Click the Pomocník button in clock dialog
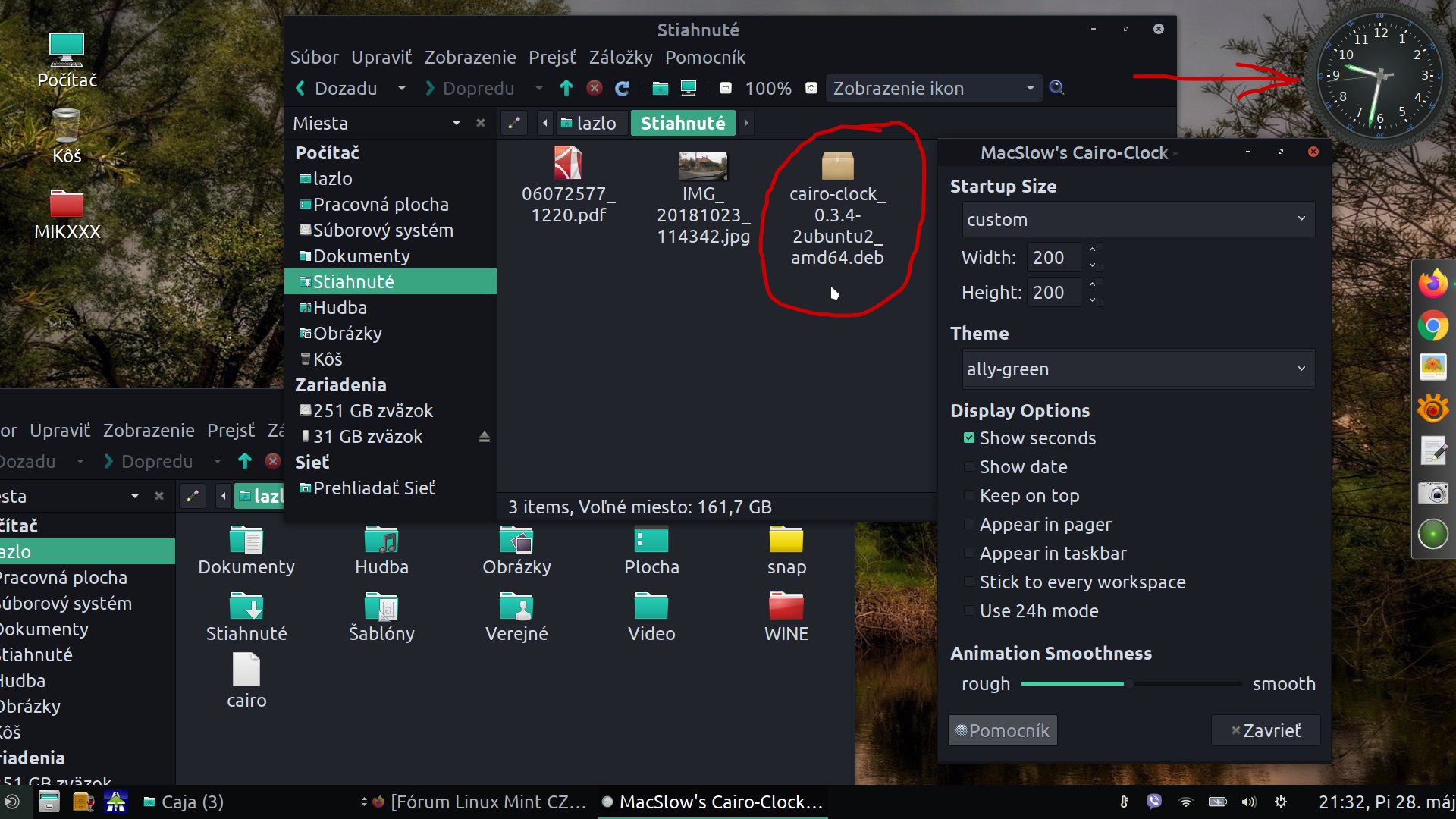This screenshot has height=819, width=1456. [1002, 730]
